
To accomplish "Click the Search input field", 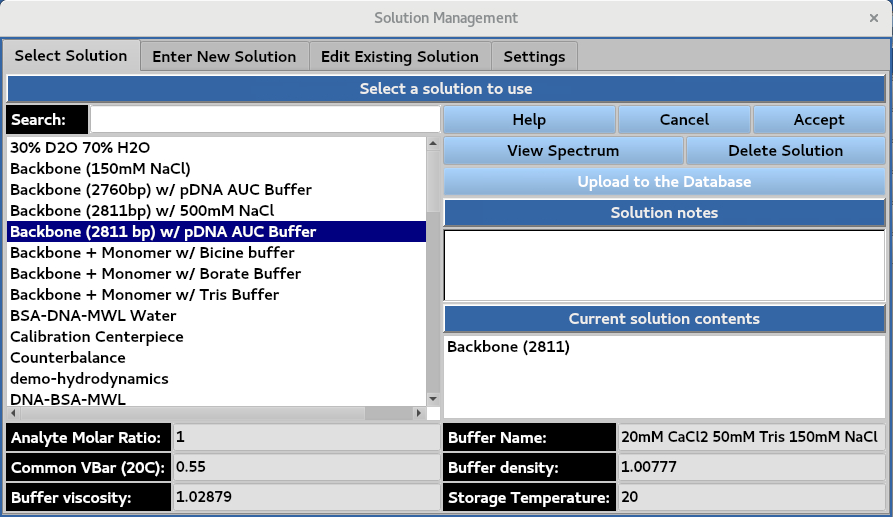I will (x=265, y=120).
